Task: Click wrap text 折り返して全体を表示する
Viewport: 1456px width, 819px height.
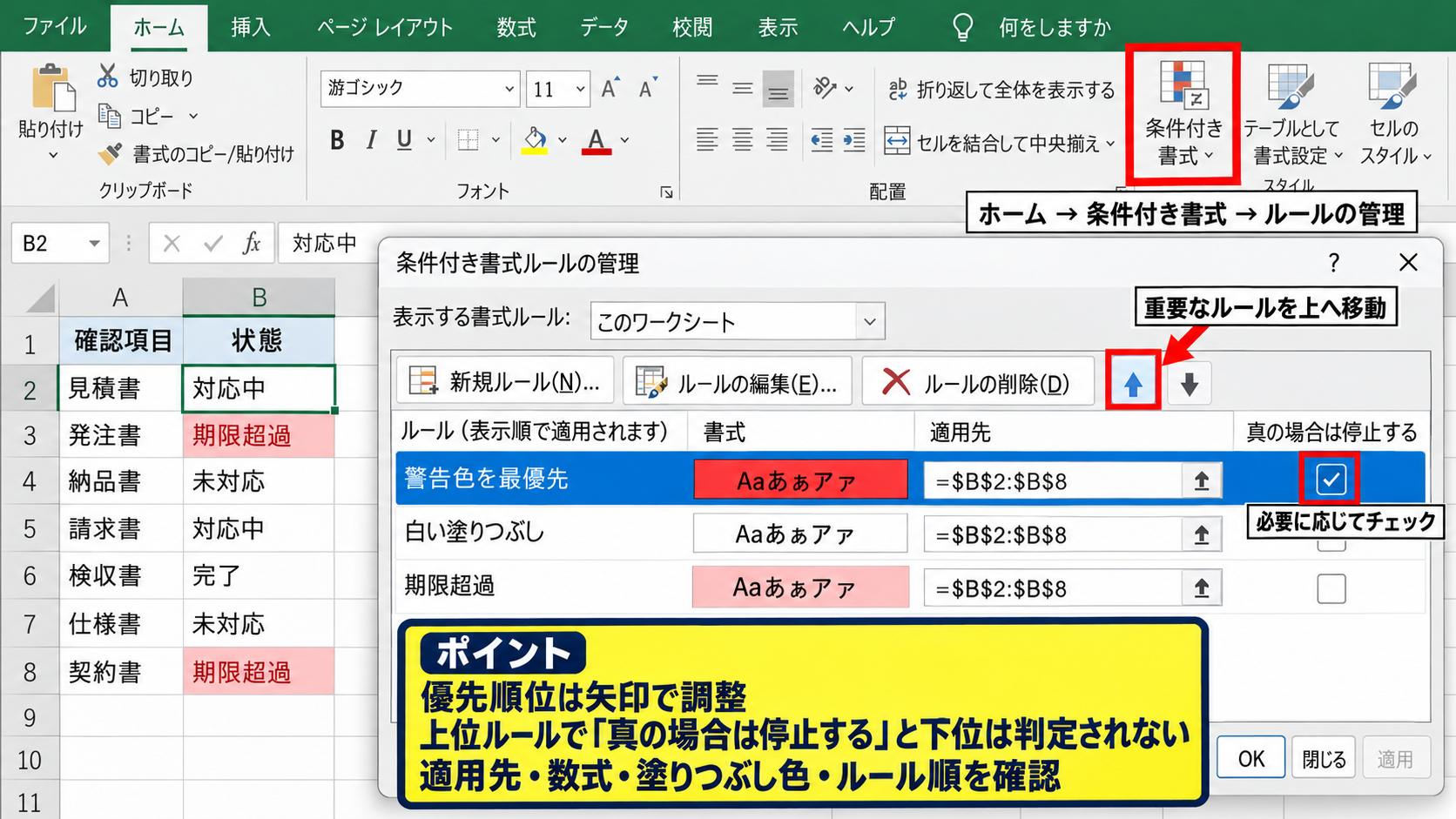Action: coord(1001,90)
